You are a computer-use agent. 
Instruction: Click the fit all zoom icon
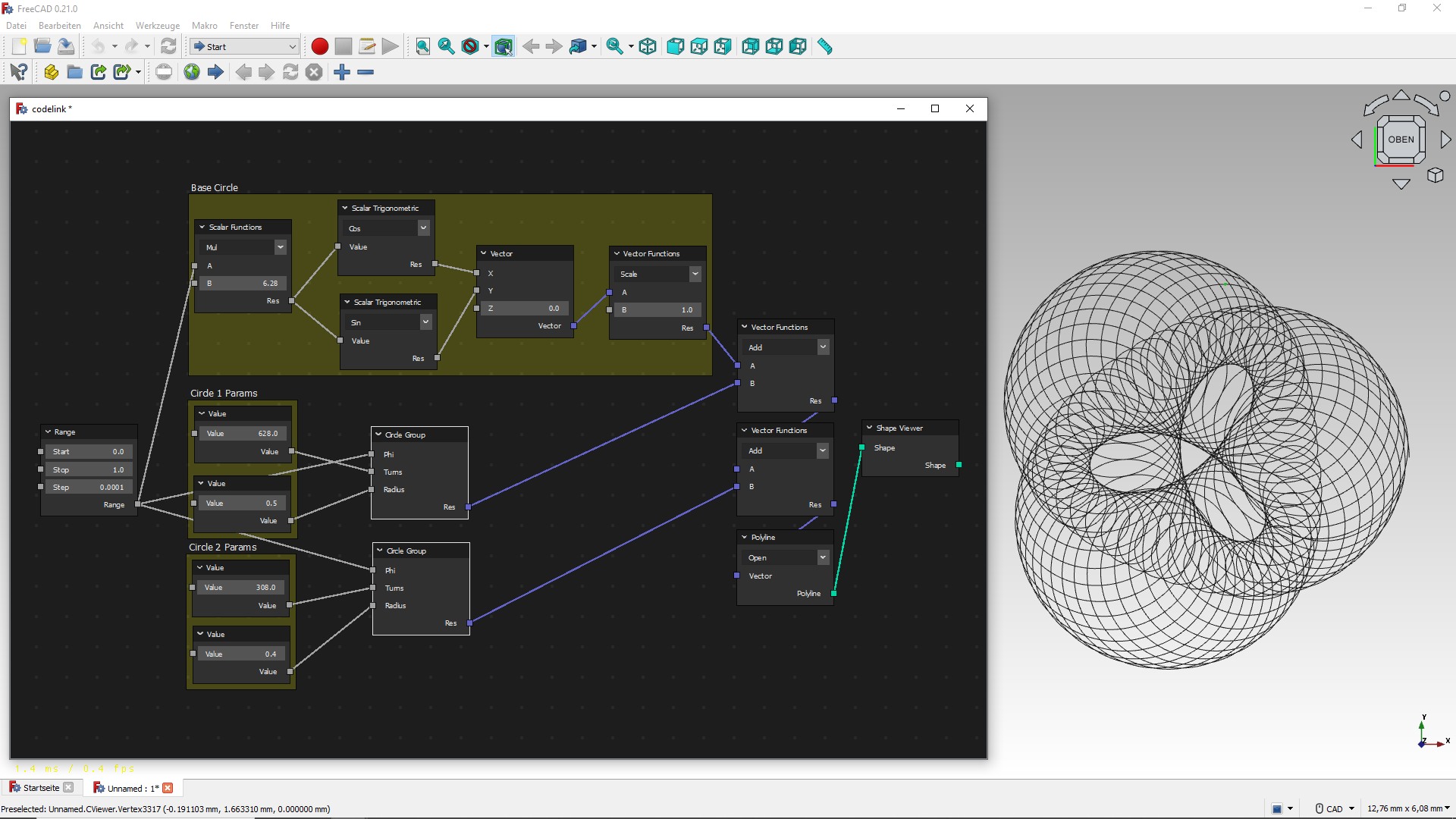point(423,47)
